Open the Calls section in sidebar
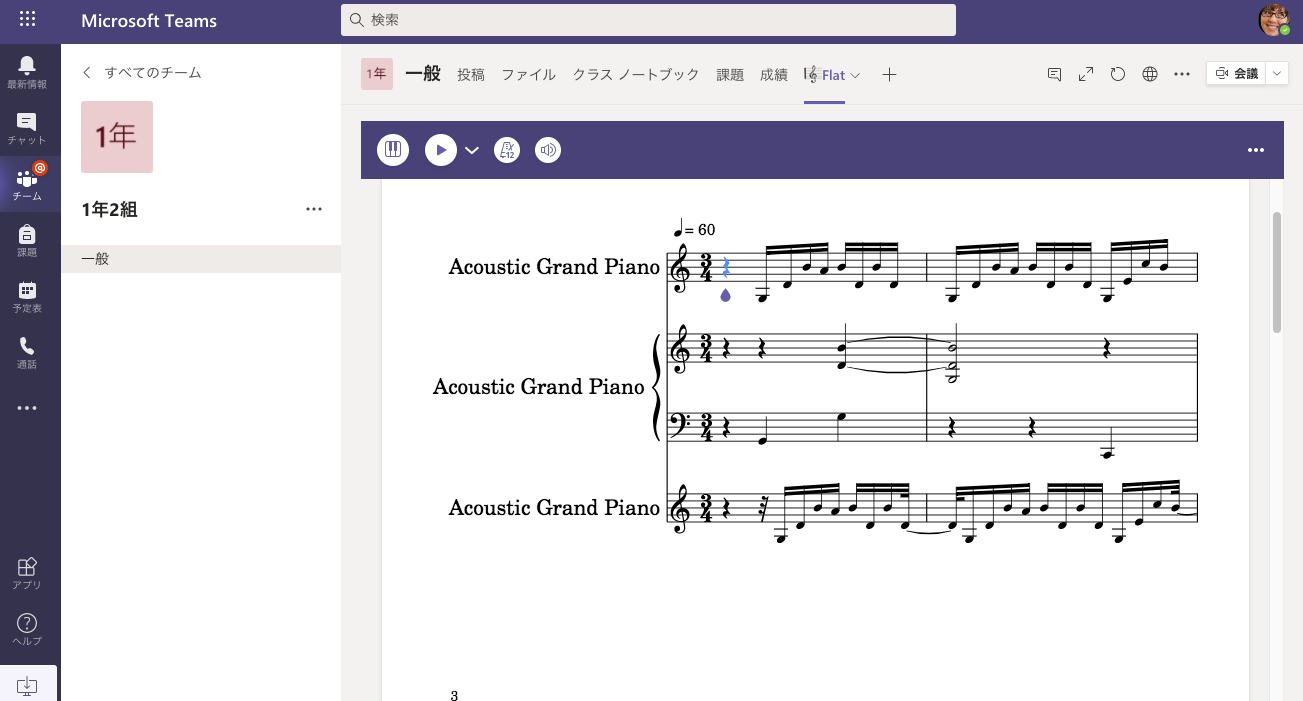 (27, 352)
